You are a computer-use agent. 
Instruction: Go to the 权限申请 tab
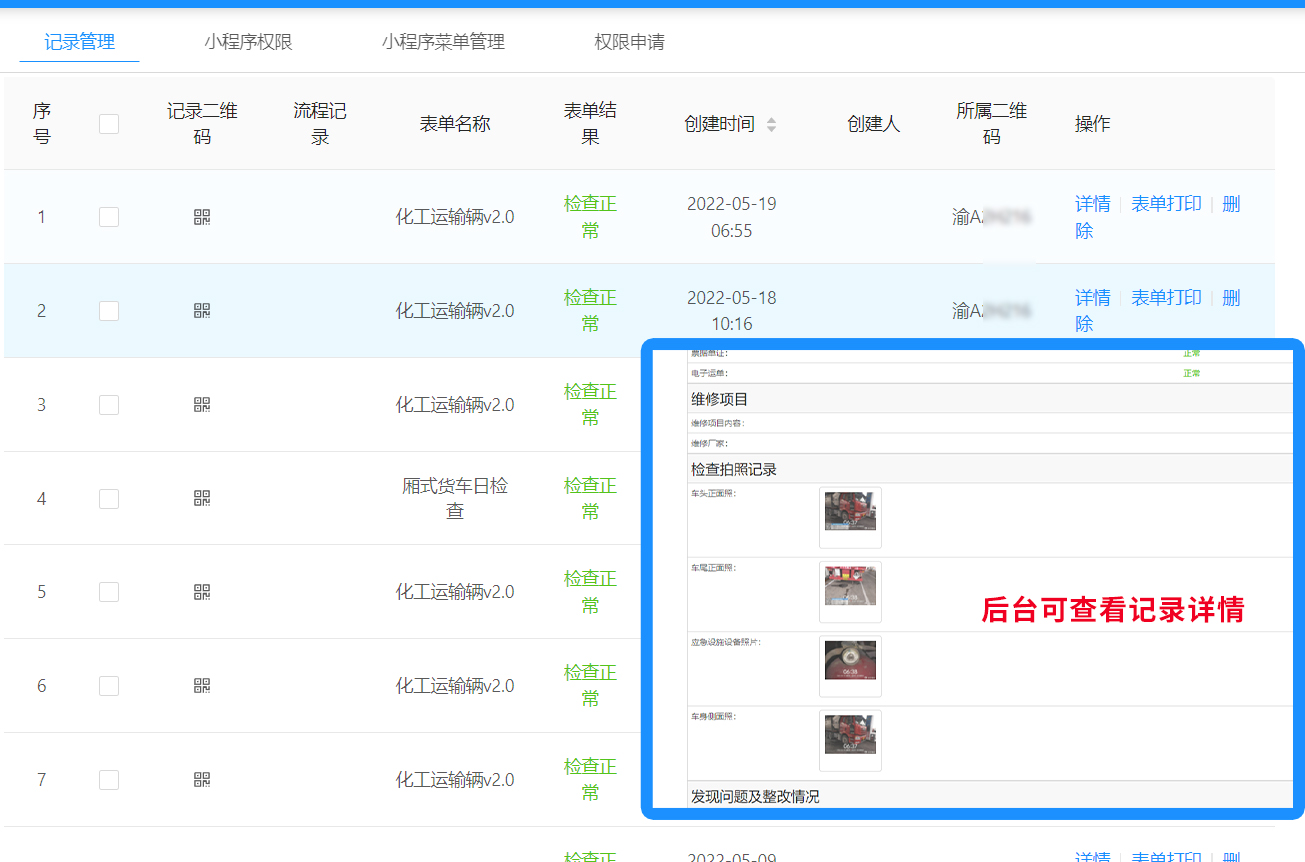tap(629, 42)
